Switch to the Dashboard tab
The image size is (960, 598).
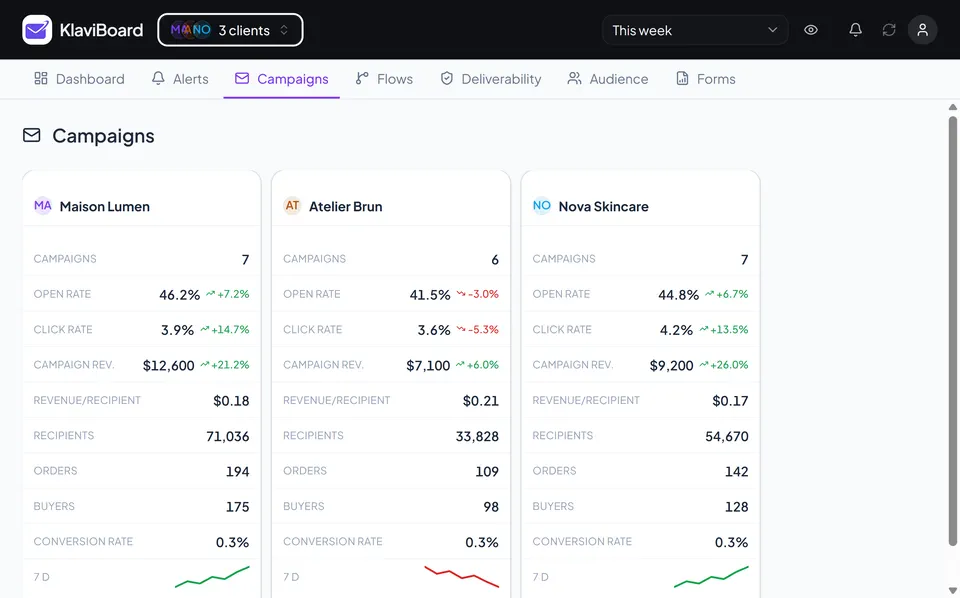click(x=79, y=79)
